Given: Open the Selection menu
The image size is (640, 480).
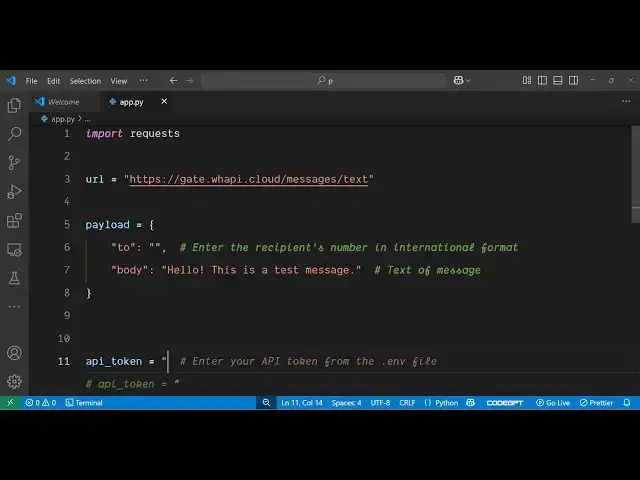Looking at the screenshot, I should click(x=85, y=81).
